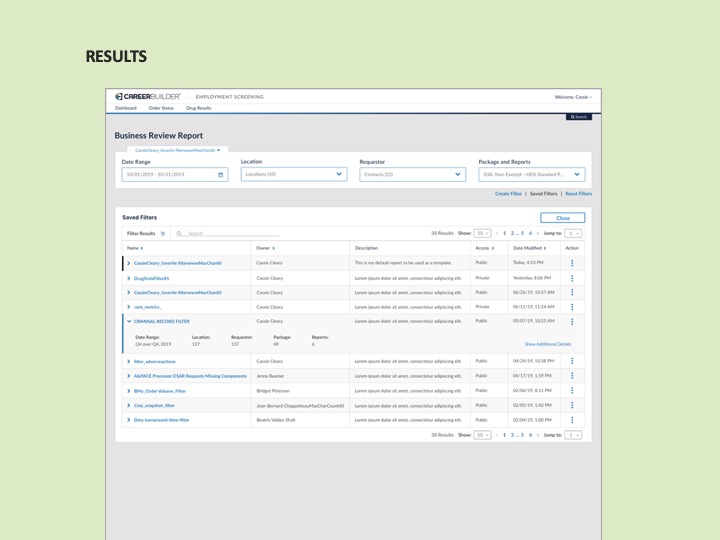The width and height of the screenshot is (720, 540).
Task: Open the BMy_Order Volume_Filter link
Action: pos(160,391)
